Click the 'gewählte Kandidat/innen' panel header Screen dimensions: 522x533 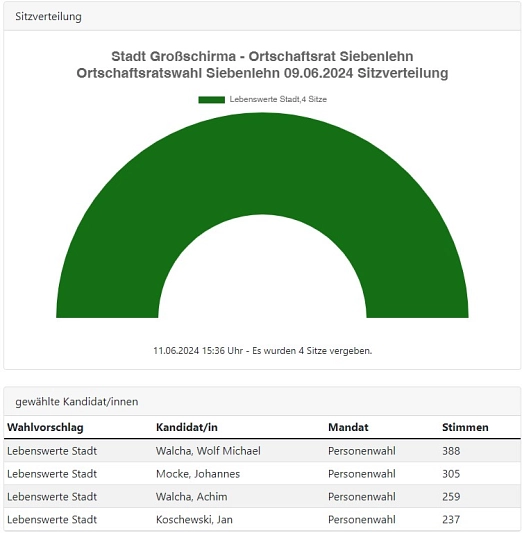pos(262,401)
